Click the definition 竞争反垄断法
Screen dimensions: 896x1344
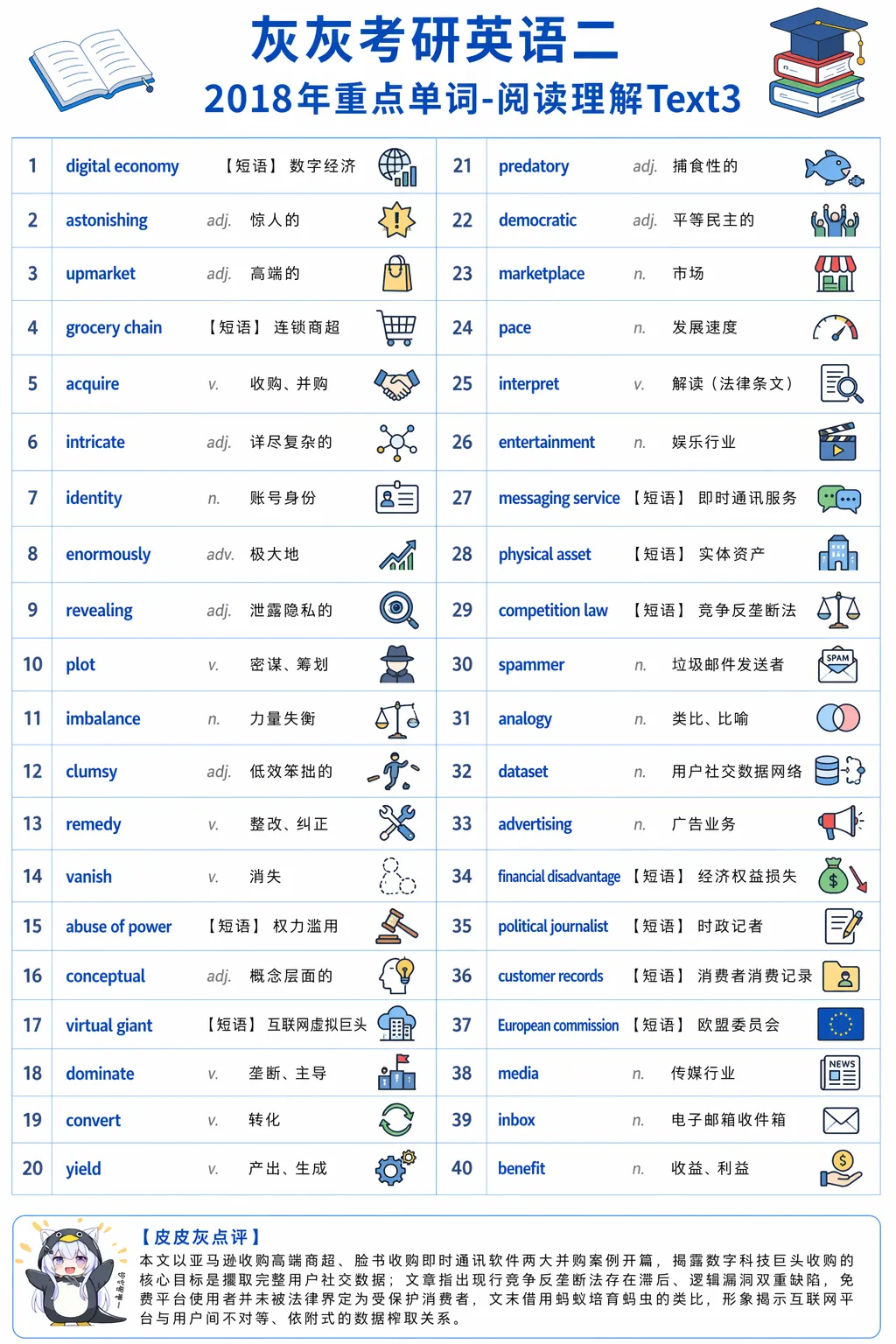pyautogui.click(x=747, y=611)
